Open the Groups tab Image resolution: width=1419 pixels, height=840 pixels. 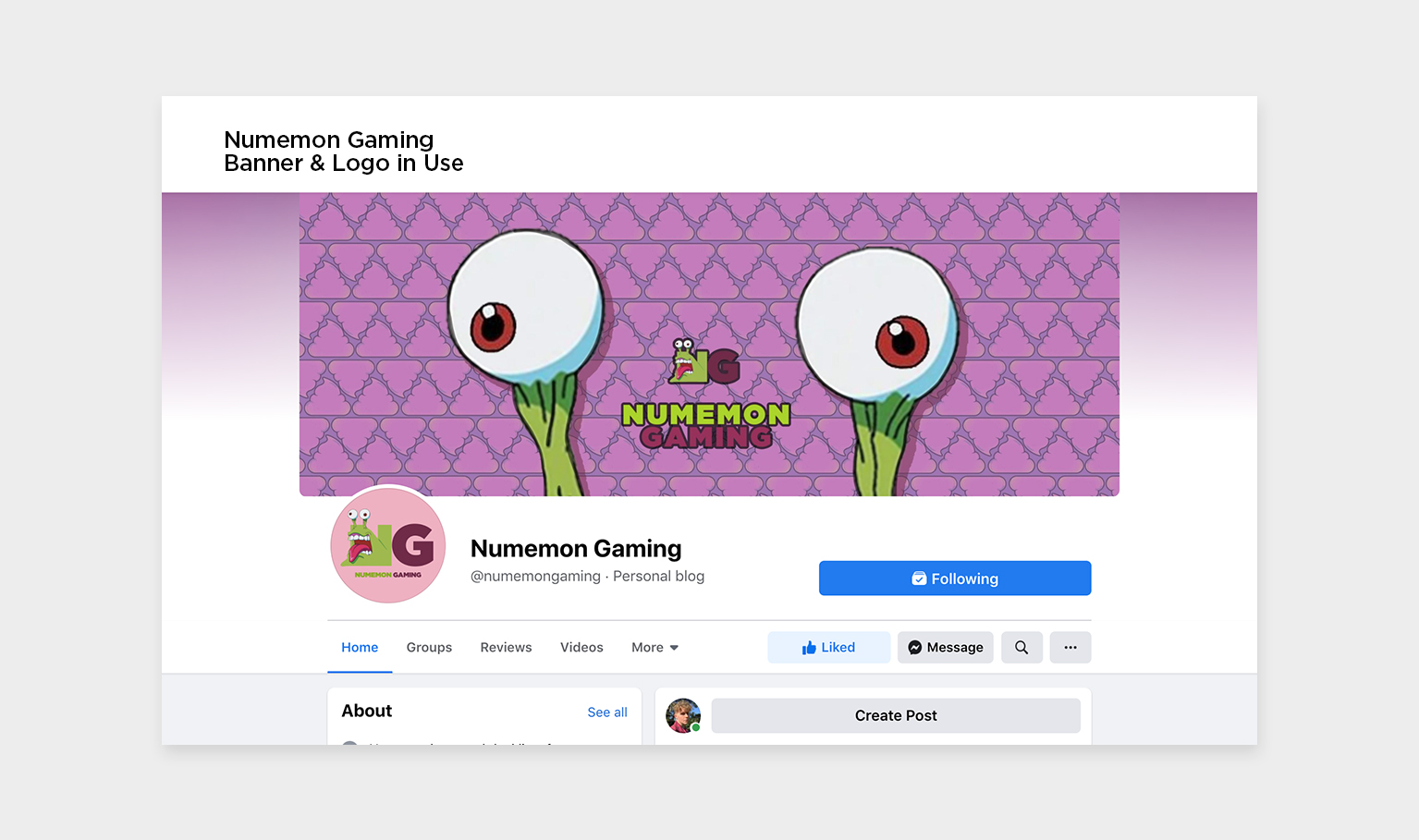[429, 648]
